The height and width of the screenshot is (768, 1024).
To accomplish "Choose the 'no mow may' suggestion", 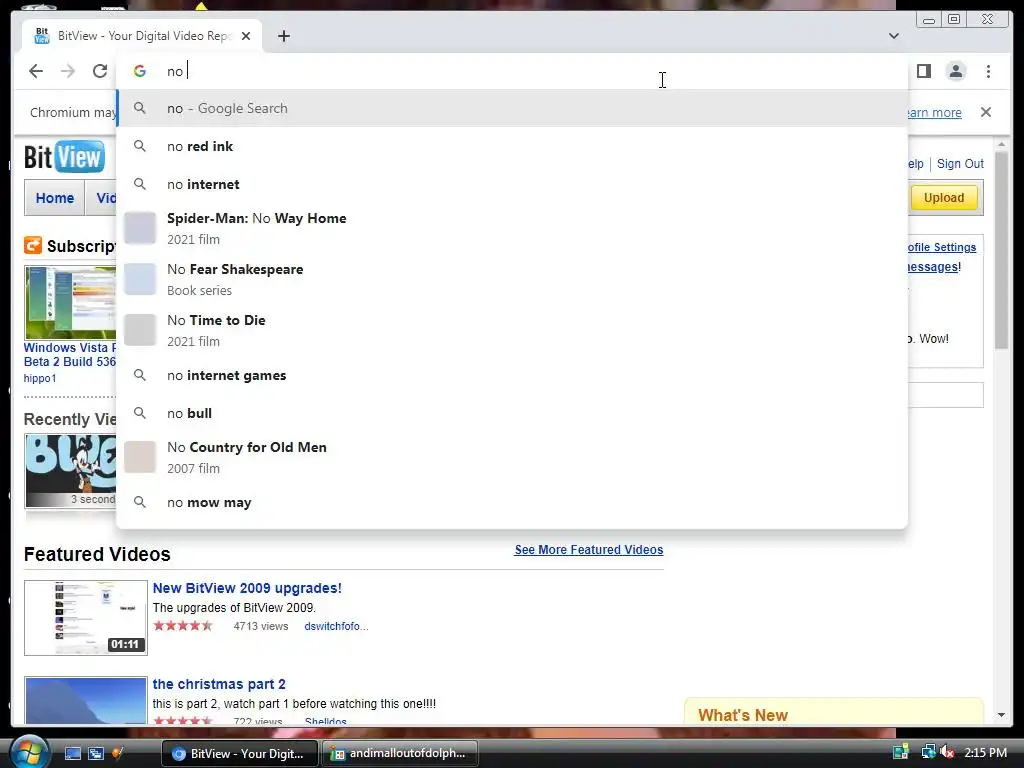I will (x=512, y=502).
